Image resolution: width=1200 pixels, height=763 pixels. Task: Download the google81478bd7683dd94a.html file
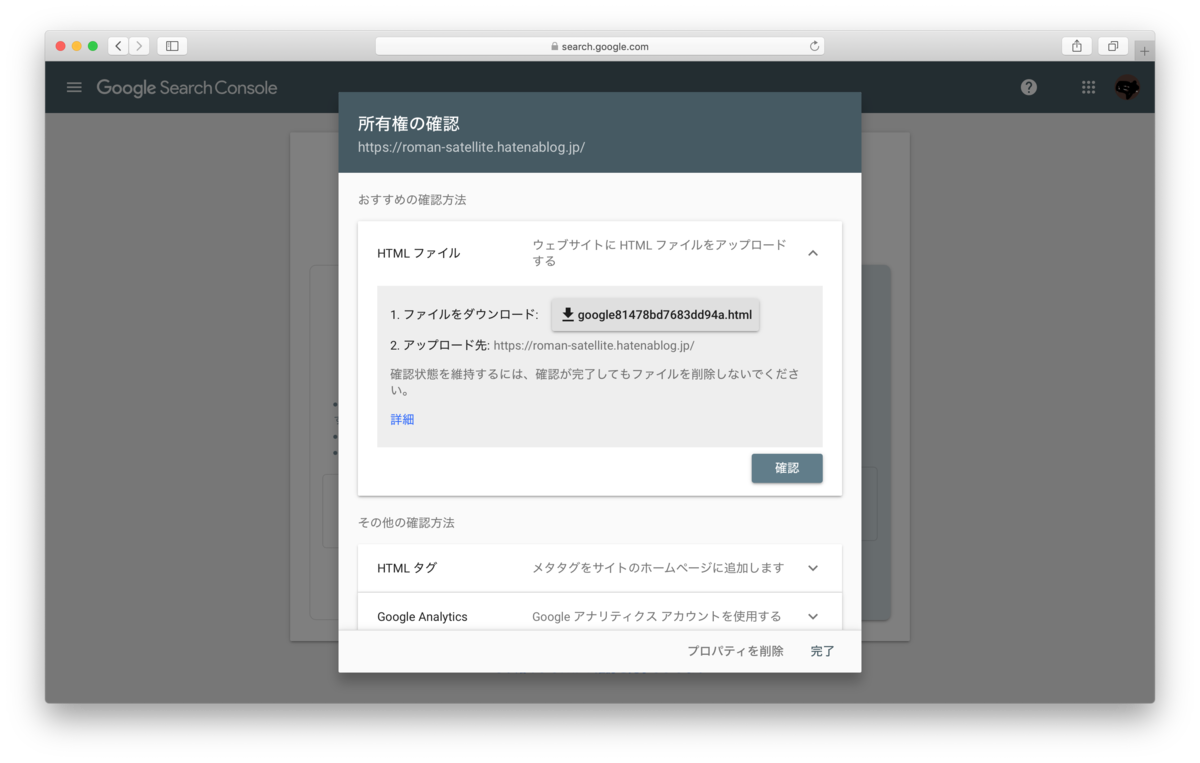pos(655,315)
